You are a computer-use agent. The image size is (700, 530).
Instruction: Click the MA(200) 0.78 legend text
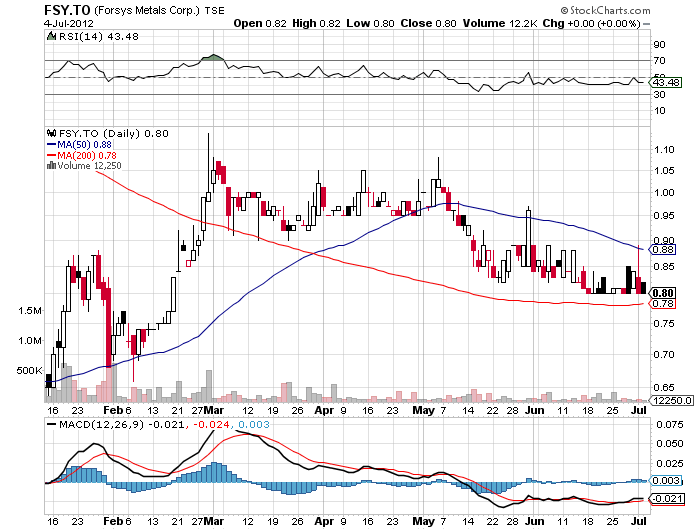coord(87,155)
